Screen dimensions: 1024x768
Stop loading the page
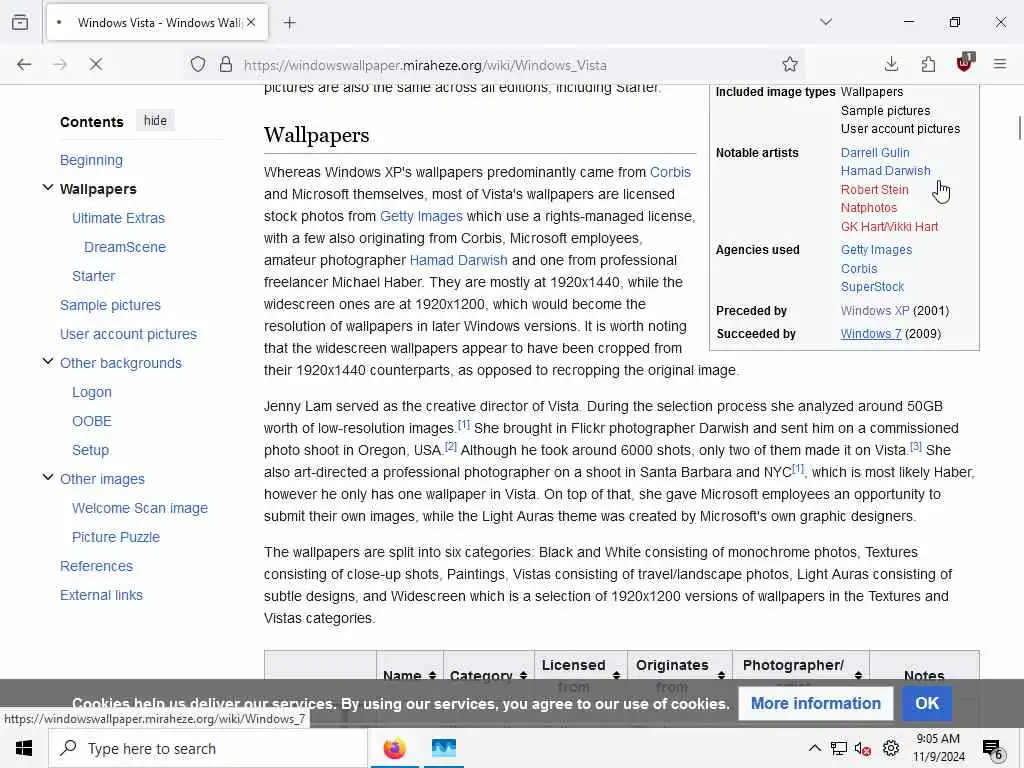[95, 64]
